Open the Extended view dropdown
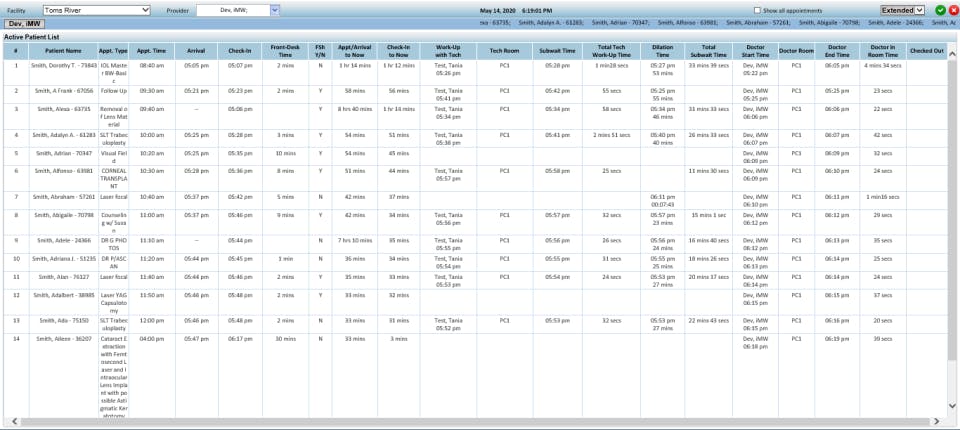Viewport: 960px width, 430px height. (x=902, y=10)
